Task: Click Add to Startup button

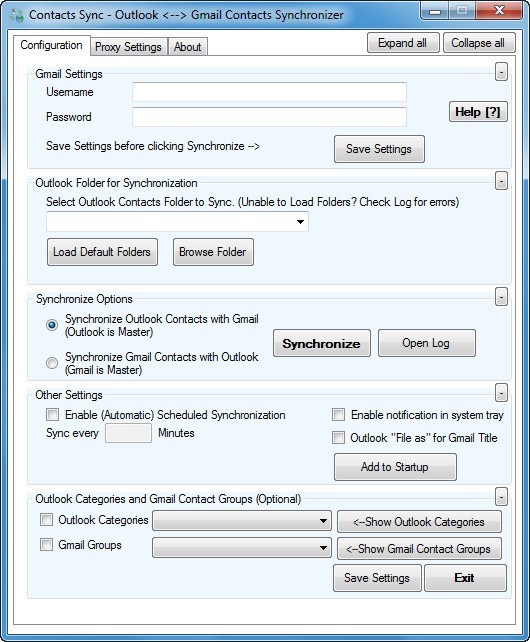Action: click(395, 467)
